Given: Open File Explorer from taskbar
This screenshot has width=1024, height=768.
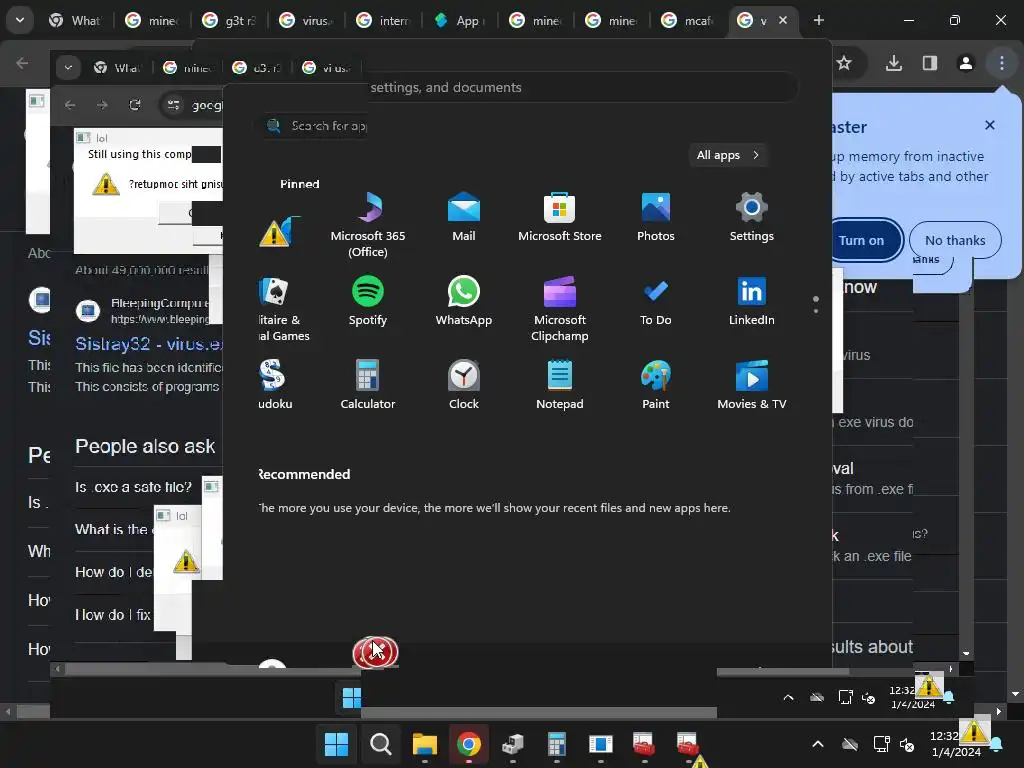Looking at the screenshot, I should (424, 744).
